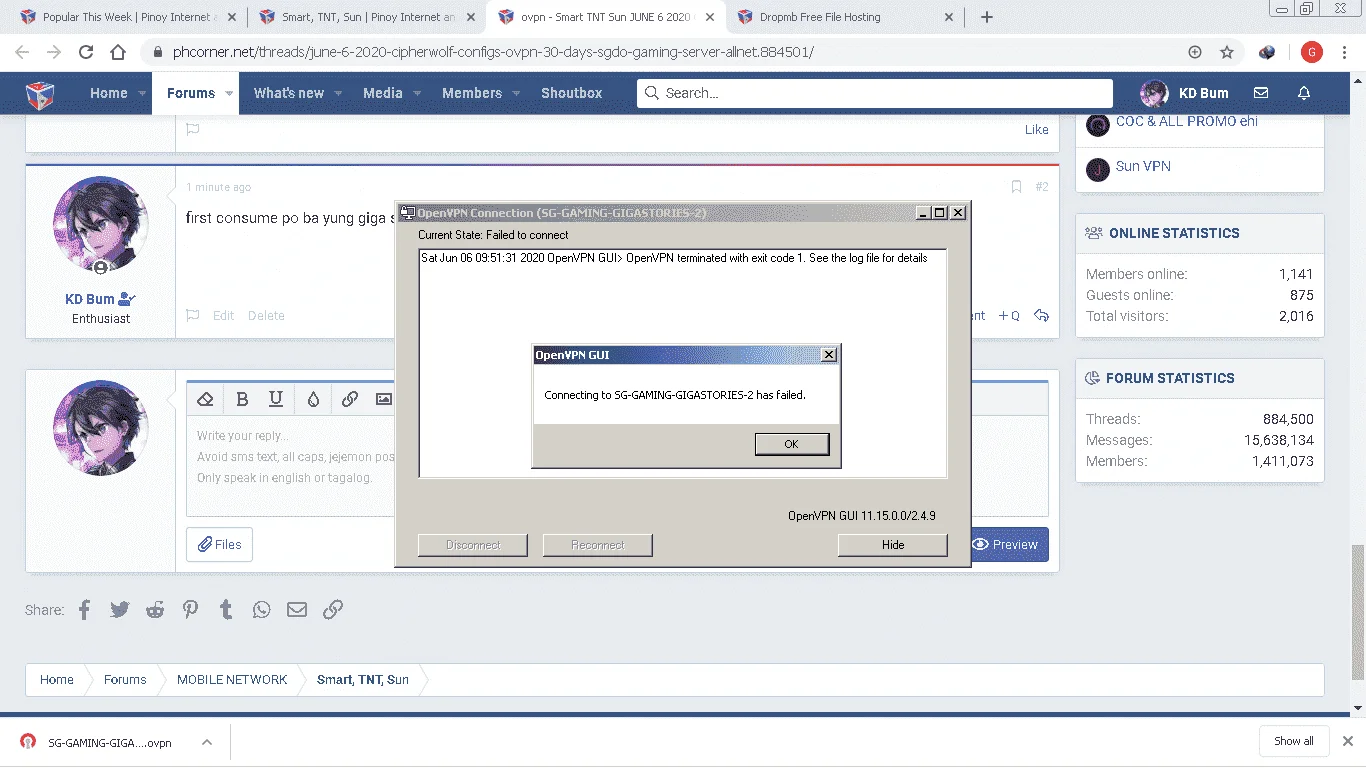Close the OpenVPN GUI failure message box

(828, 355)
